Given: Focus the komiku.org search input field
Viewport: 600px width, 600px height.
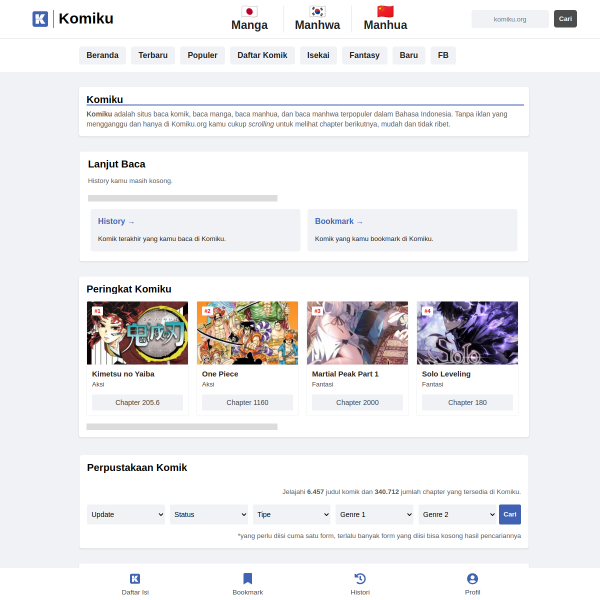Looking at the screenshot, I should tap(510, 19).
